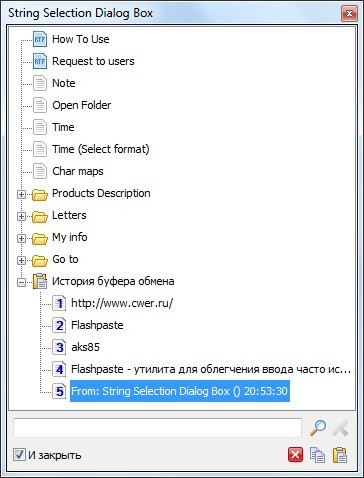Click the clipboard paste icon at the bottom

tap(340, 455)
